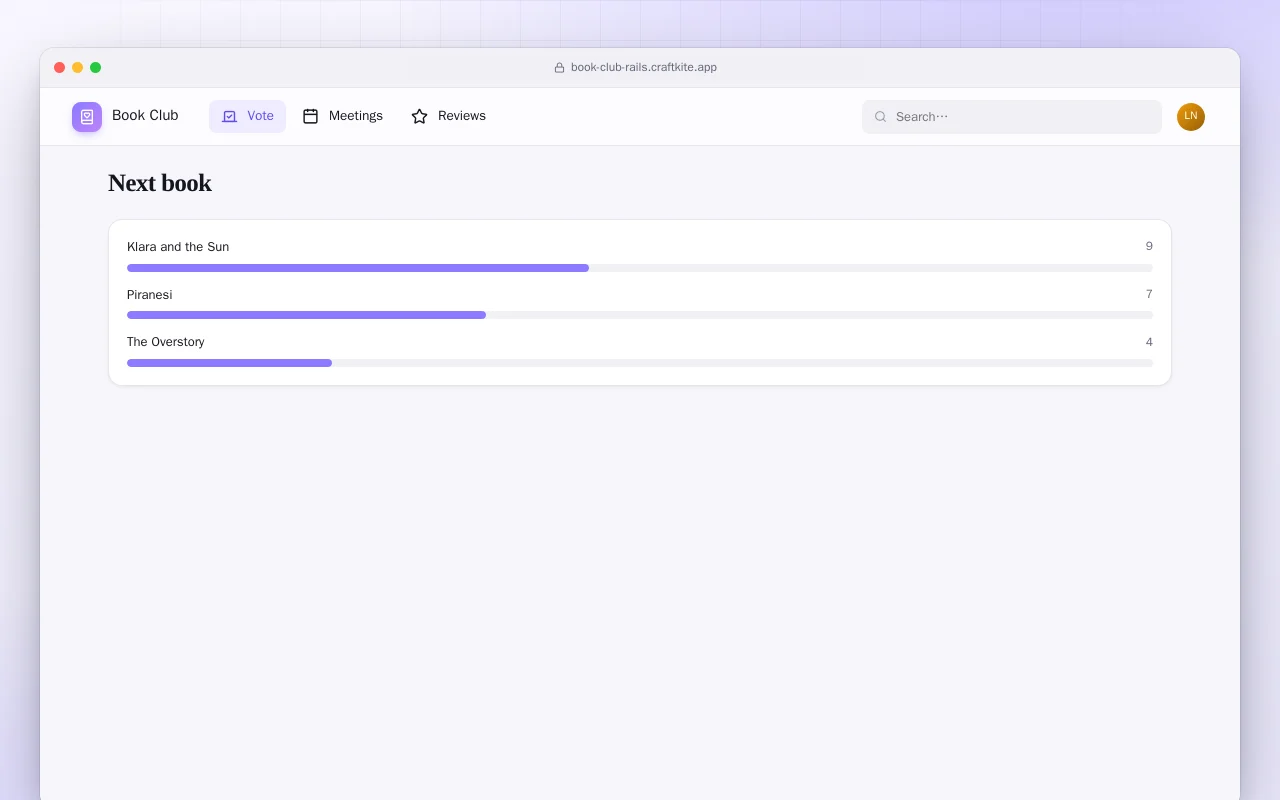The image size is (1280, 800).
Task: Click the Book Club logo icon
Action: coord(87,117)
